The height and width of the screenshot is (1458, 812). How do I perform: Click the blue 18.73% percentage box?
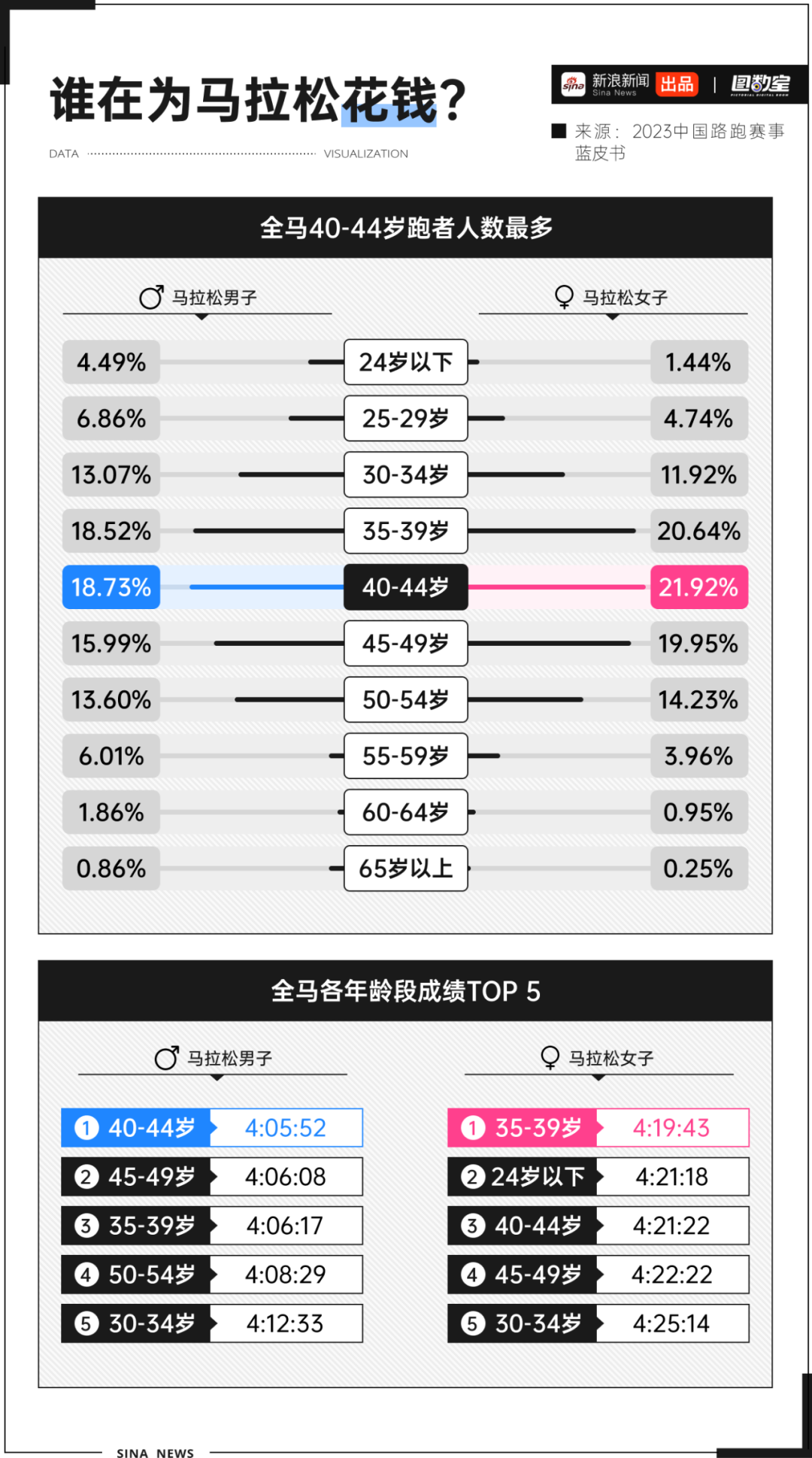click(x=111, y=587)
